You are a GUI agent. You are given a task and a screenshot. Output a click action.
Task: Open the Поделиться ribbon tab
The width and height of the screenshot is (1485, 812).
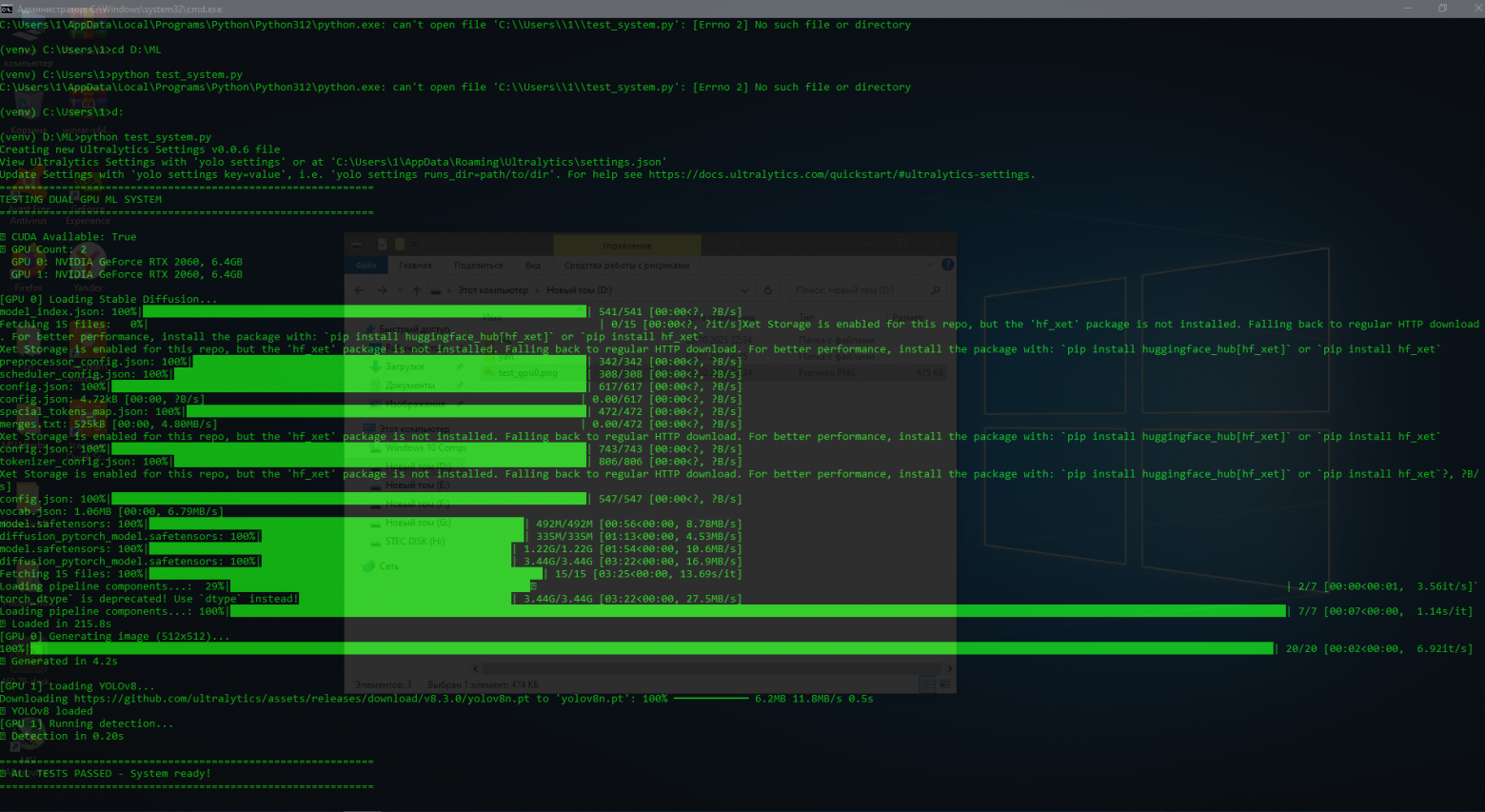pos(478,266)
